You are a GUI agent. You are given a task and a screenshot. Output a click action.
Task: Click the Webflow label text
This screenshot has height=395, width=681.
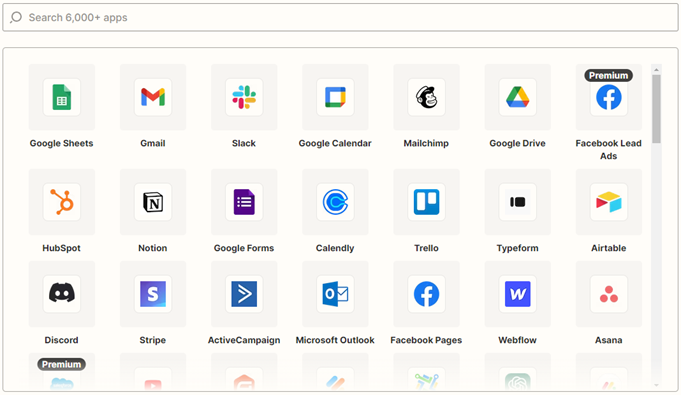(517, 340)
